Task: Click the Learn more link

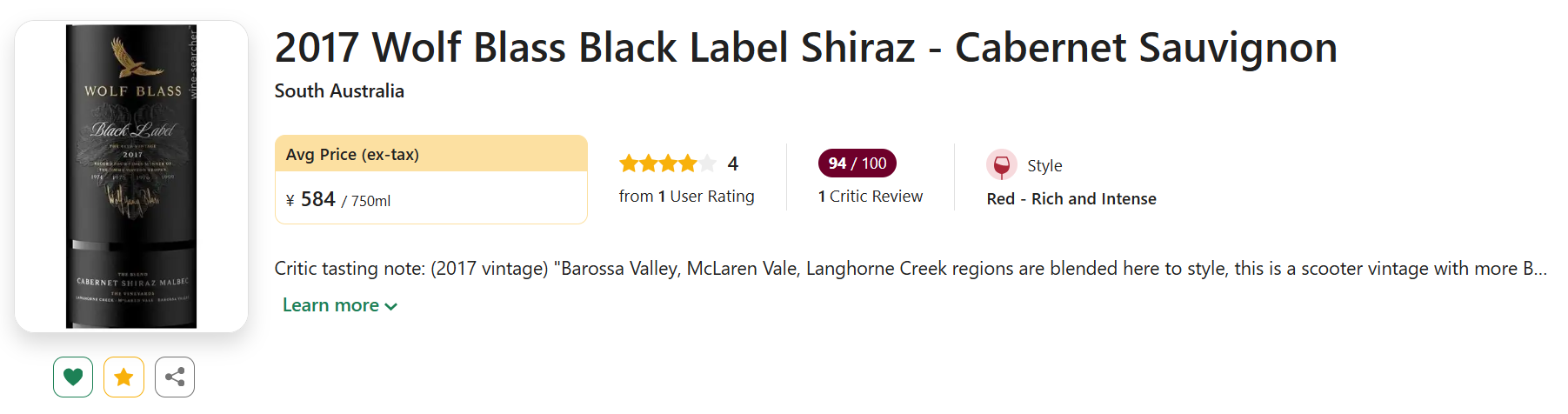Action: tap(330, 305)
